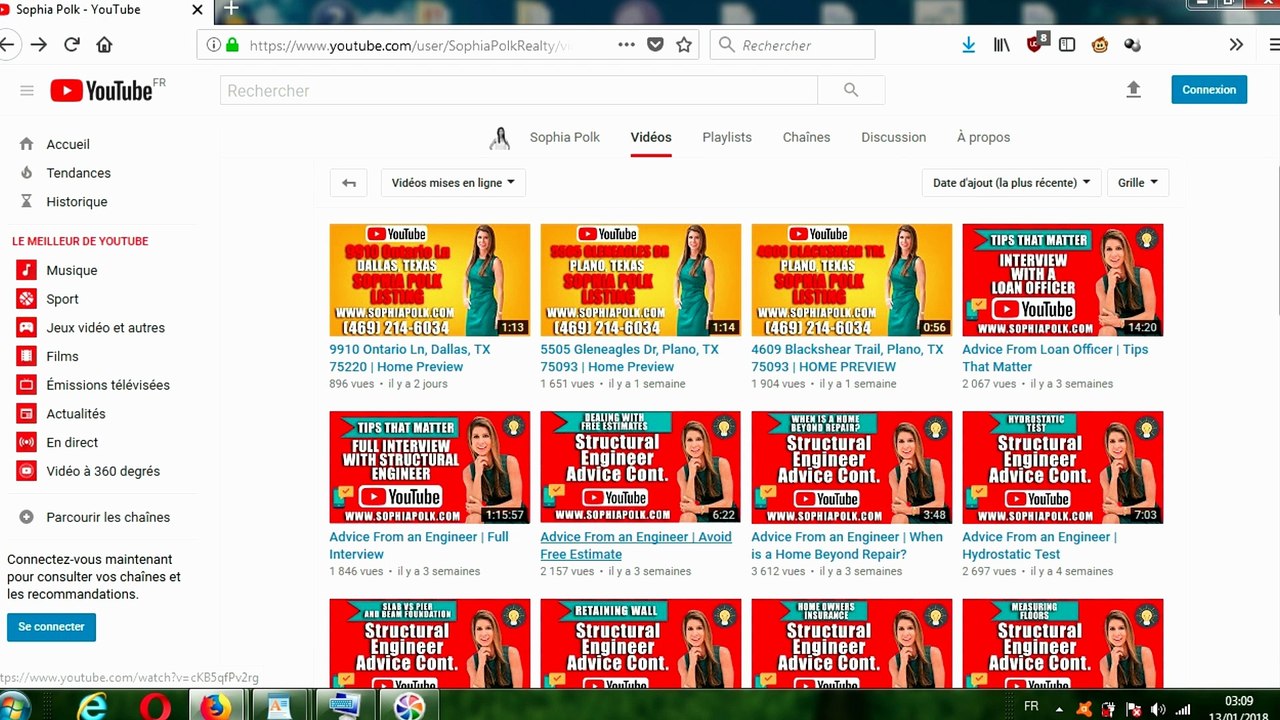Open the Windows Start menu

(x=15, y=708)
